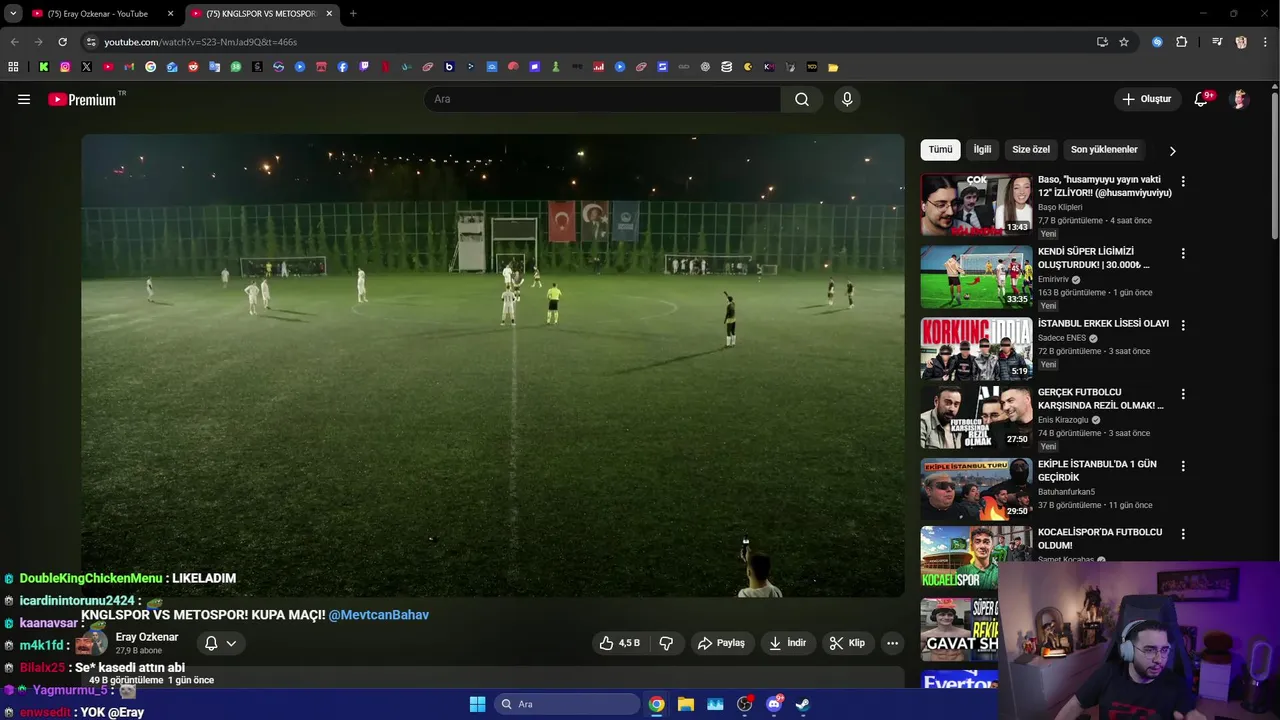Viewport: 1280px width, 720px height.
Task: Open EKİPLE İSTANBUL'DA 1 GÜN GEÇİRDİK thumbnail
Action: 976,489
